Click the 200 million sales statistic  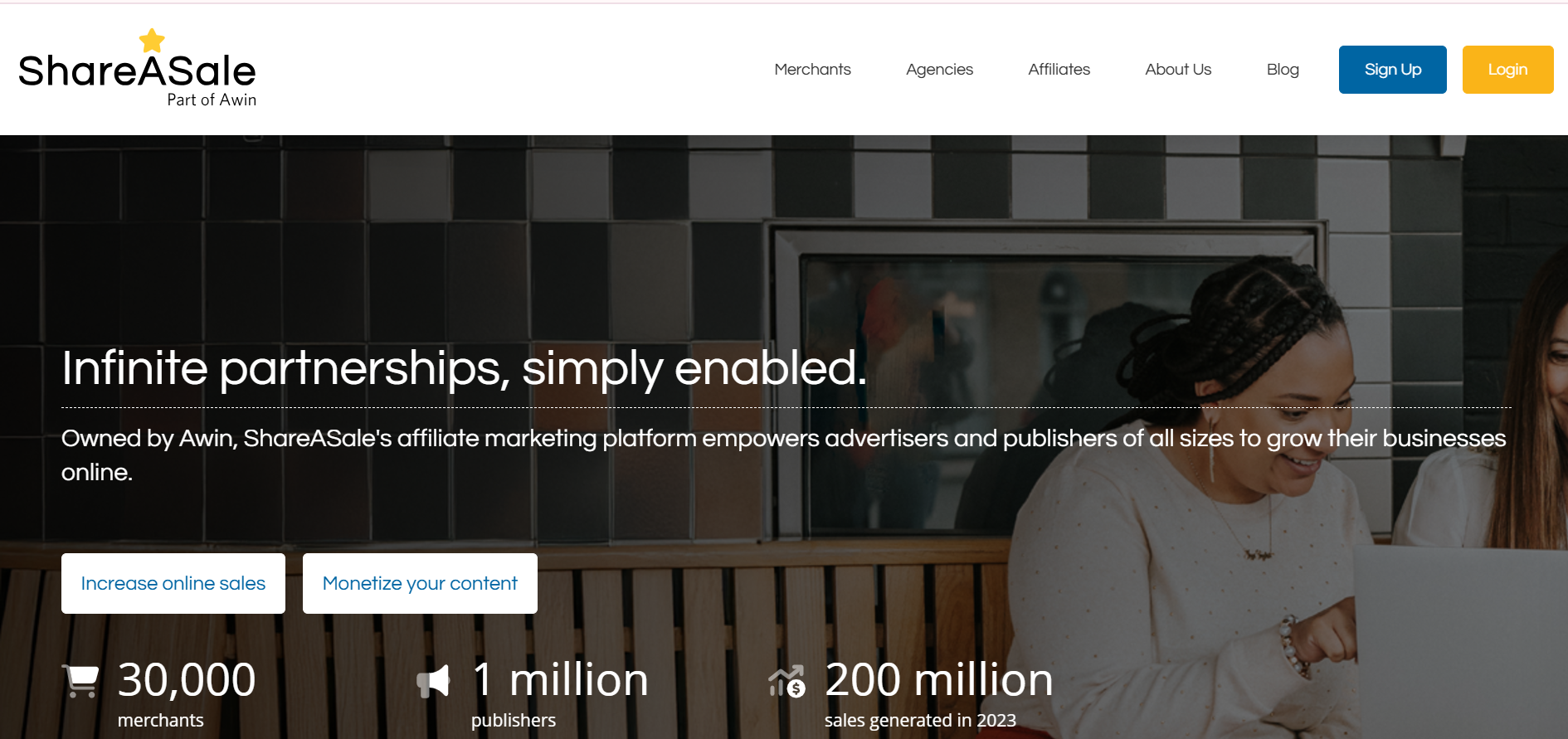tap(938, 693)
